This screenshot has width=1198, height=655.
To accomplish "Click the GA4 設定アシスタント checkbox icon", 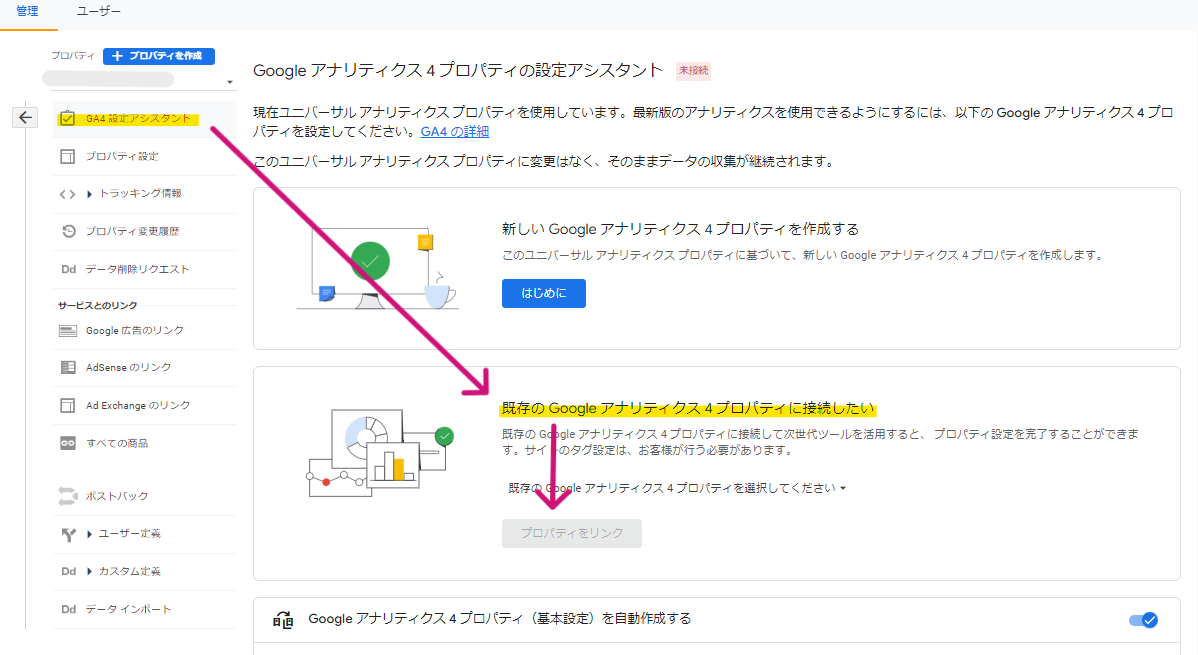I will point(67,118).
